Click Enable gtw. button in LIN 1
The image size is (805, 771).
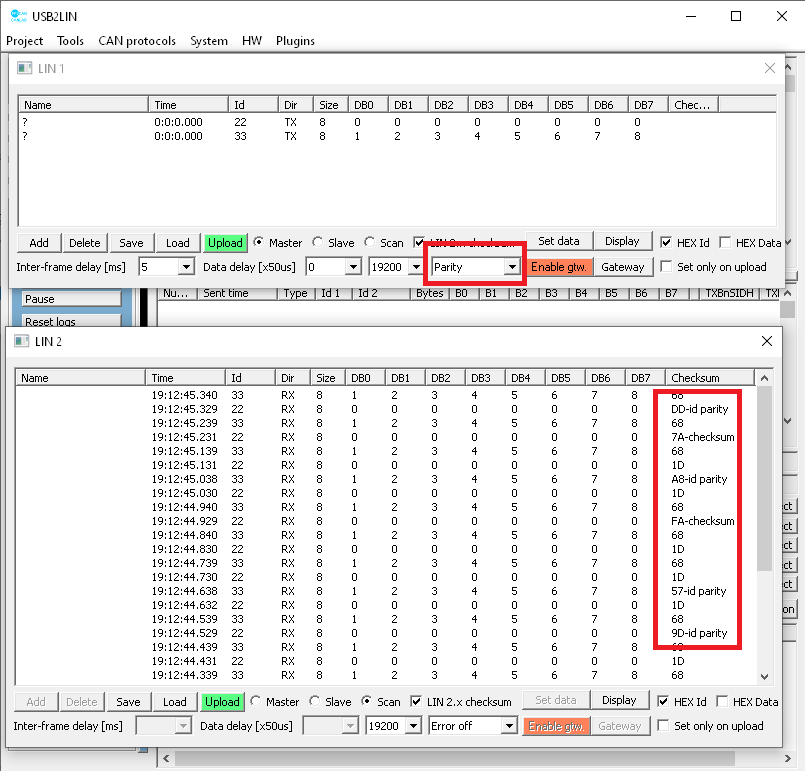559,267
